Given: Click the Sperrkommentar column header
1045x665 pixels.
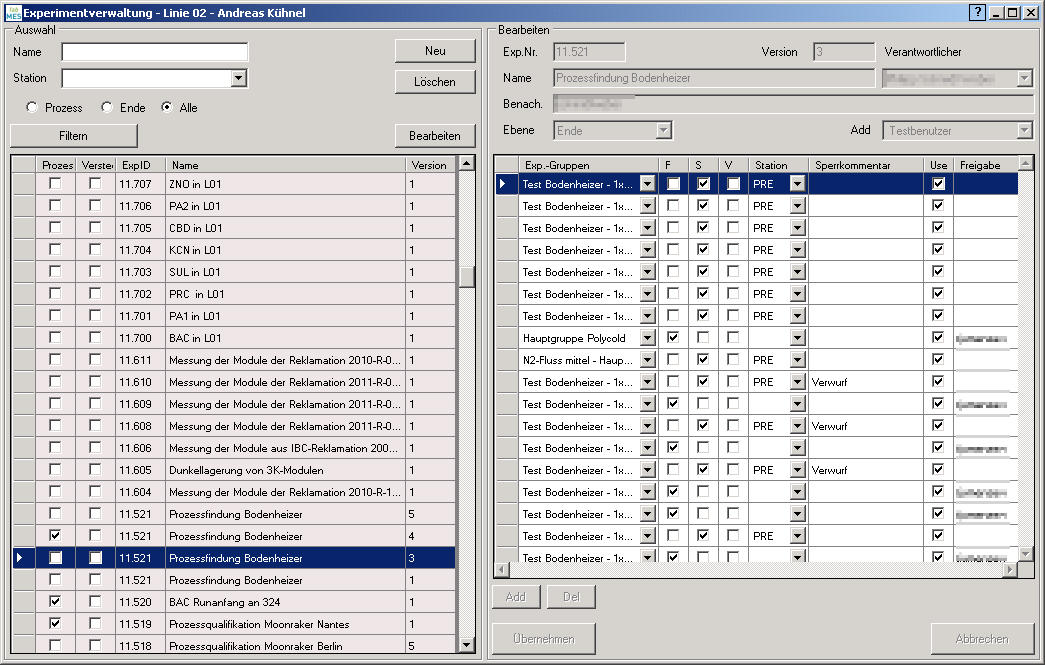Looking at the screenshot, I should click(865, 165).
